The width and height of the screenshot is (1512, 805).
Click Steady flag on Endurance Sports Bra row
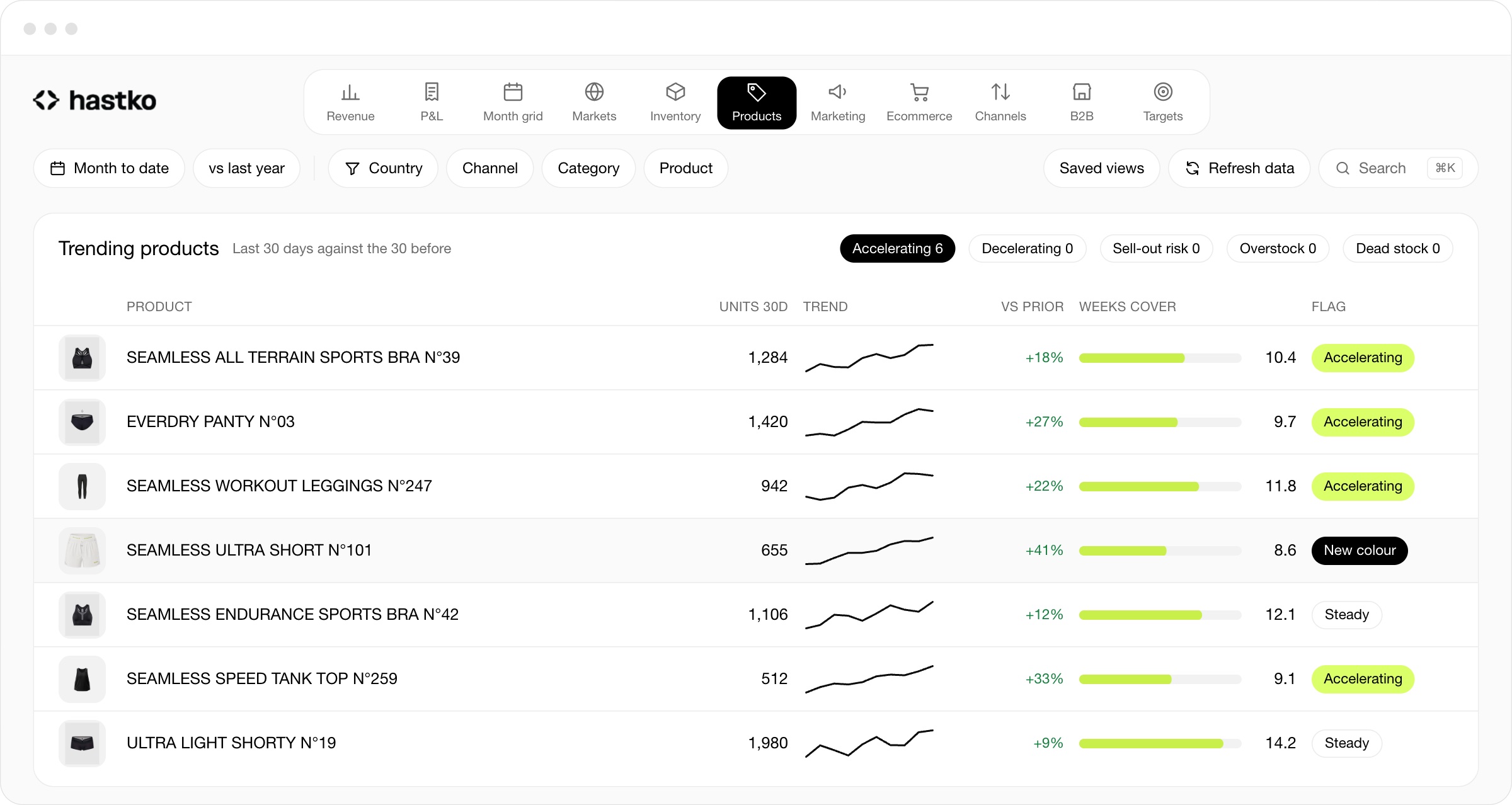point(1347,615)
